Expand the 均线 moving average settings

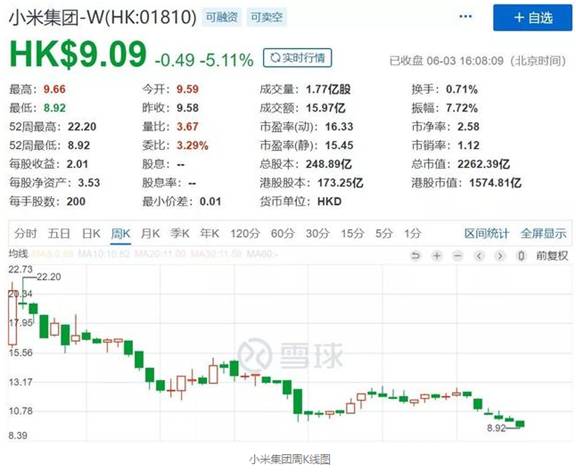(x=18, y=253)
